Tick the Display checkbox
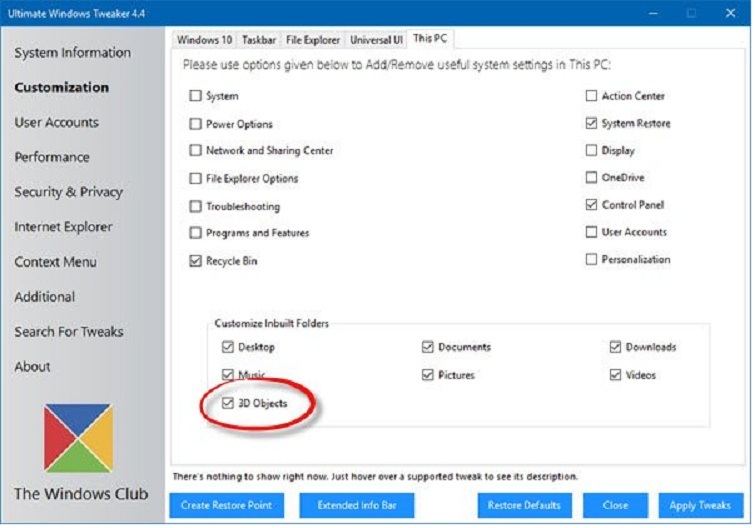The height and width of the screenshot is (528, 755). click(591, 150)
